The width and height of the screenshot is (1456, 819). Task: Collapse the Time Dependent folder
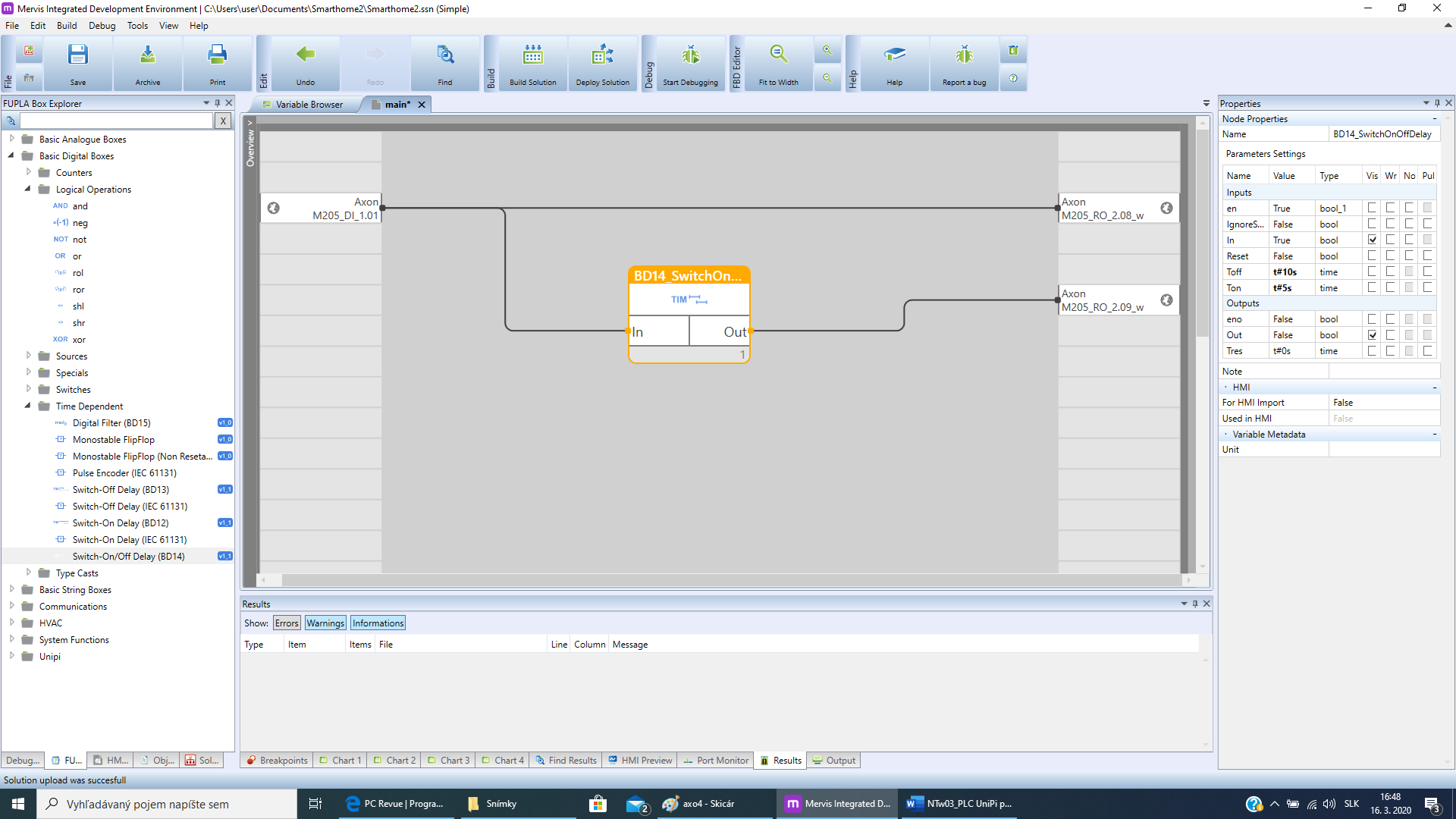click(28, 406)
